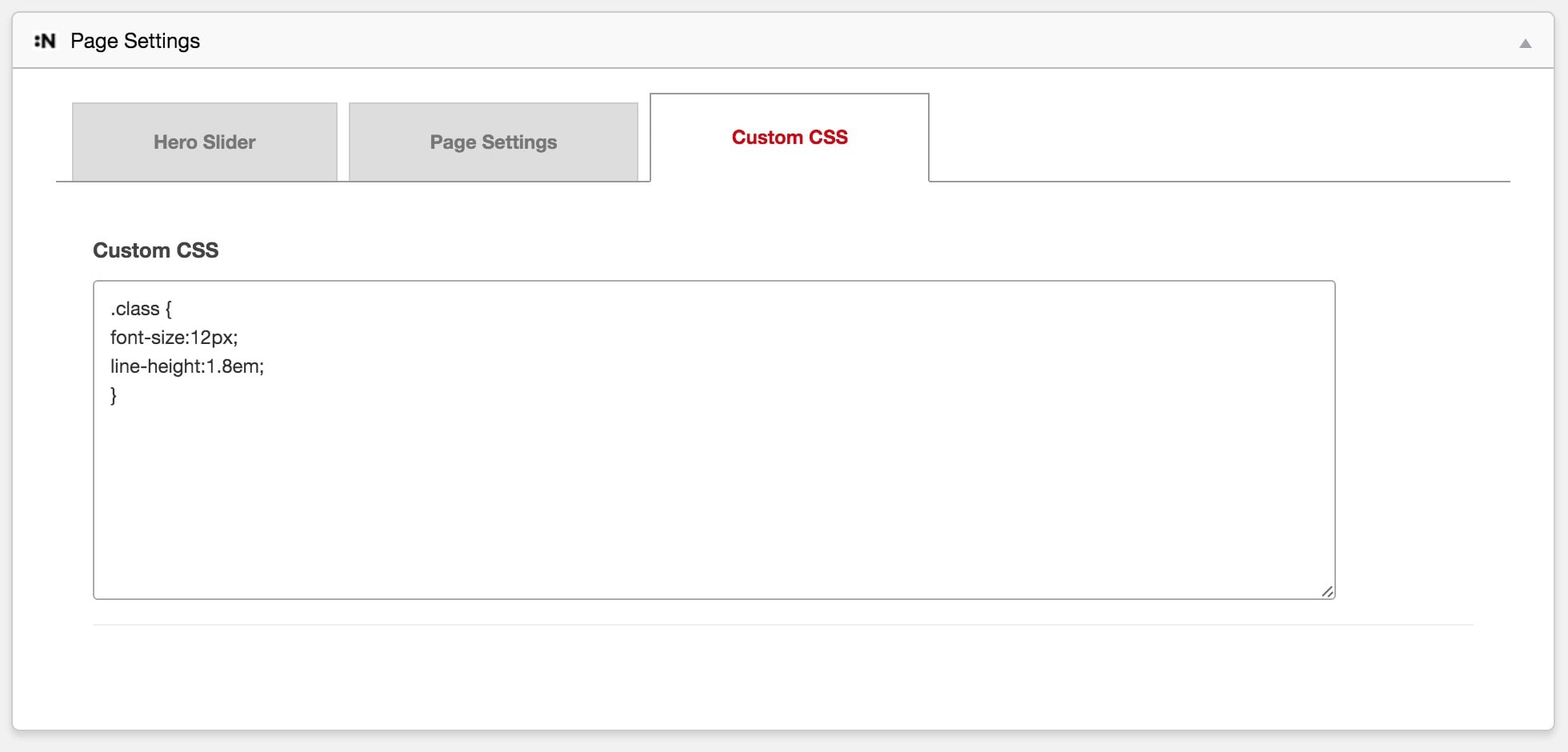The height and width of the screenshot is (752, 1568).
Task: Click the 'Custom CSS' field label
Action: point(156,250)
